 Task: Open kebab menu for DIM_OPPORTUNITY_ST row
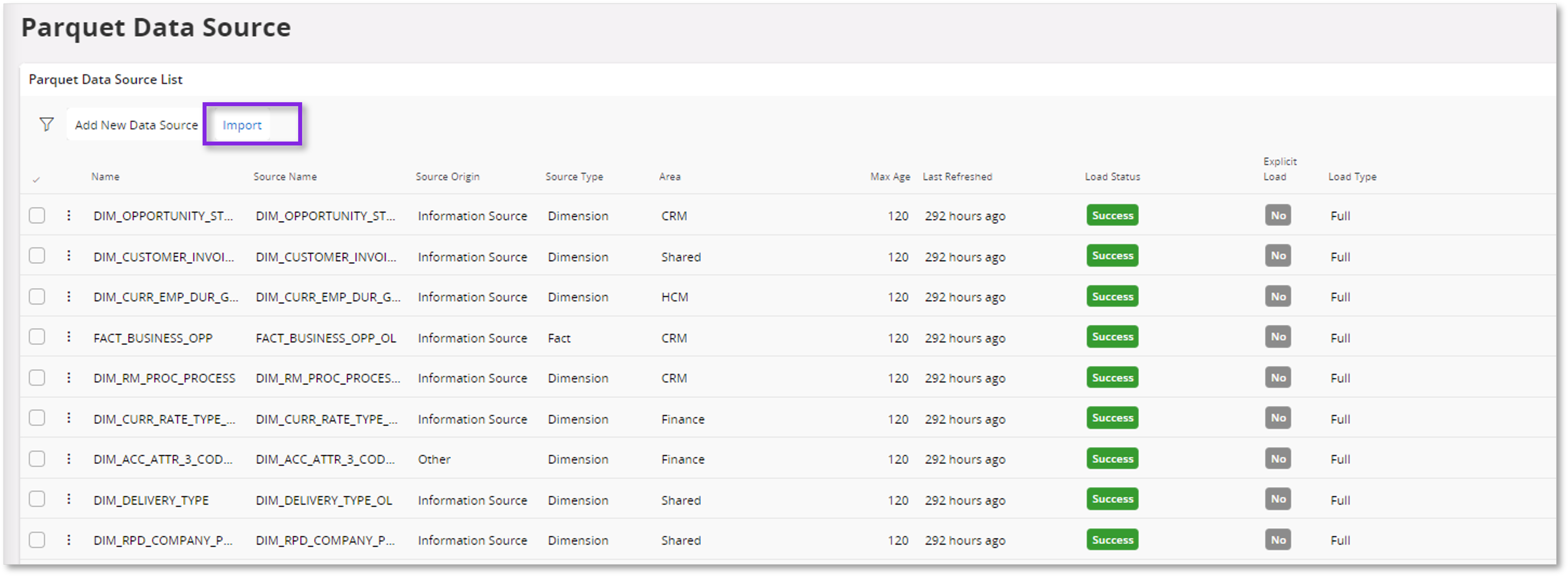click(69, 215)
